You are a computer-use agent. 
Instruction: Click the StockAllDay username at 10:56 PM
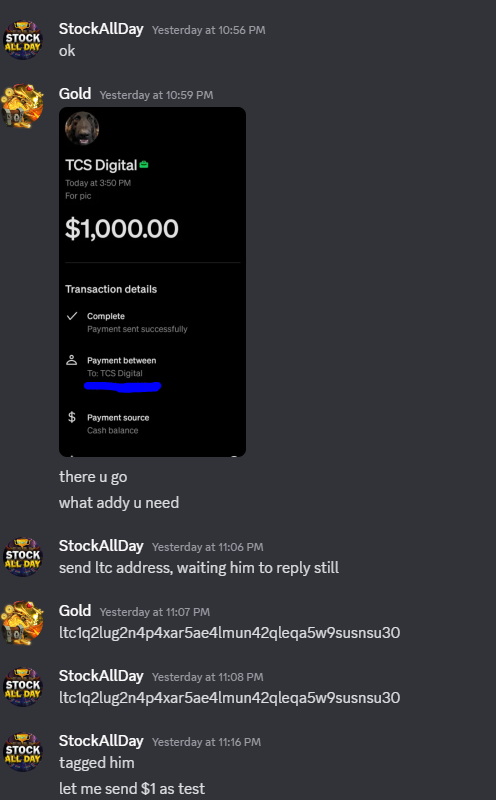click(x=101, y=29)
